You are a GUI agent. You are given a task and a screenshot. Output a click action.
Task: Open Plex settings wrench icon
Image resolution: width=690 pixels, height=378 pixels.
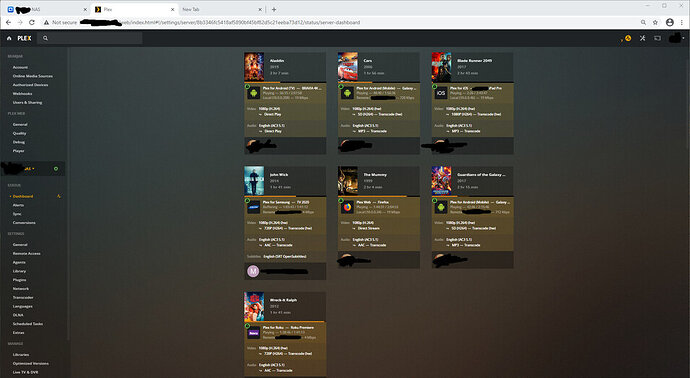[642, 38]
